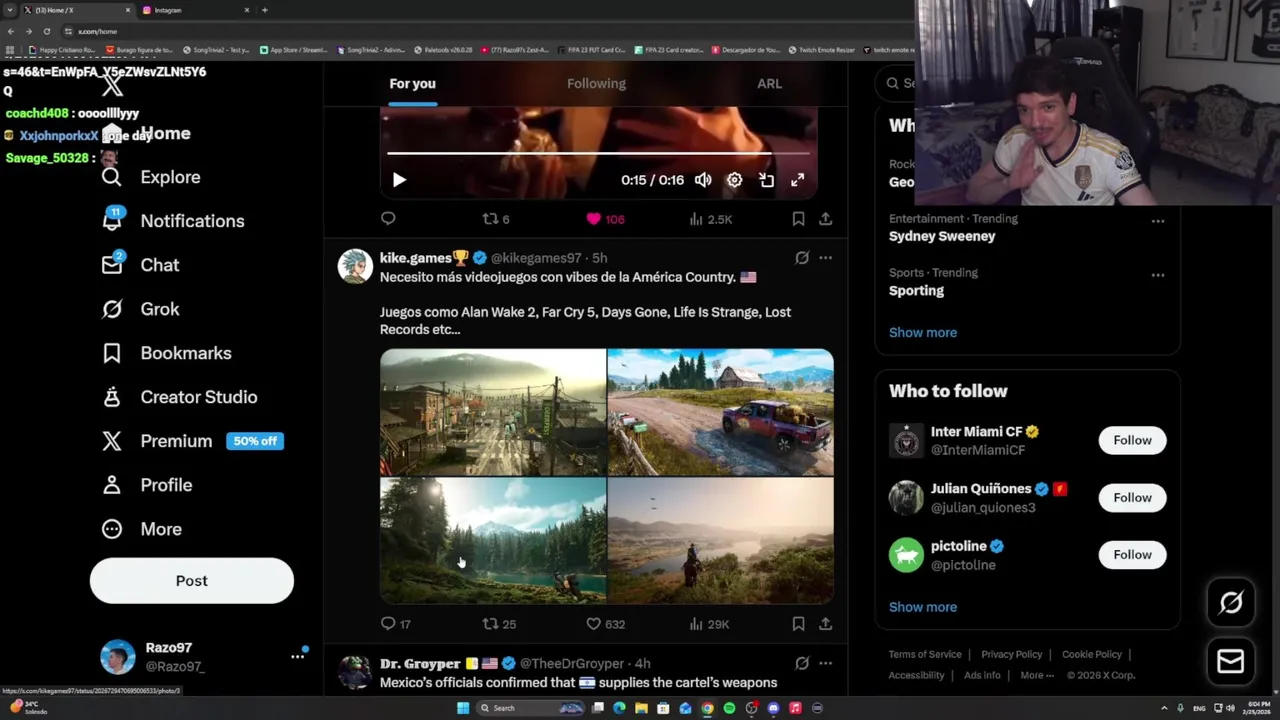The width and height of the screenshot is (1280, 720).
Task: Ask Grok about the kike.games post
Action: [802, 258]
